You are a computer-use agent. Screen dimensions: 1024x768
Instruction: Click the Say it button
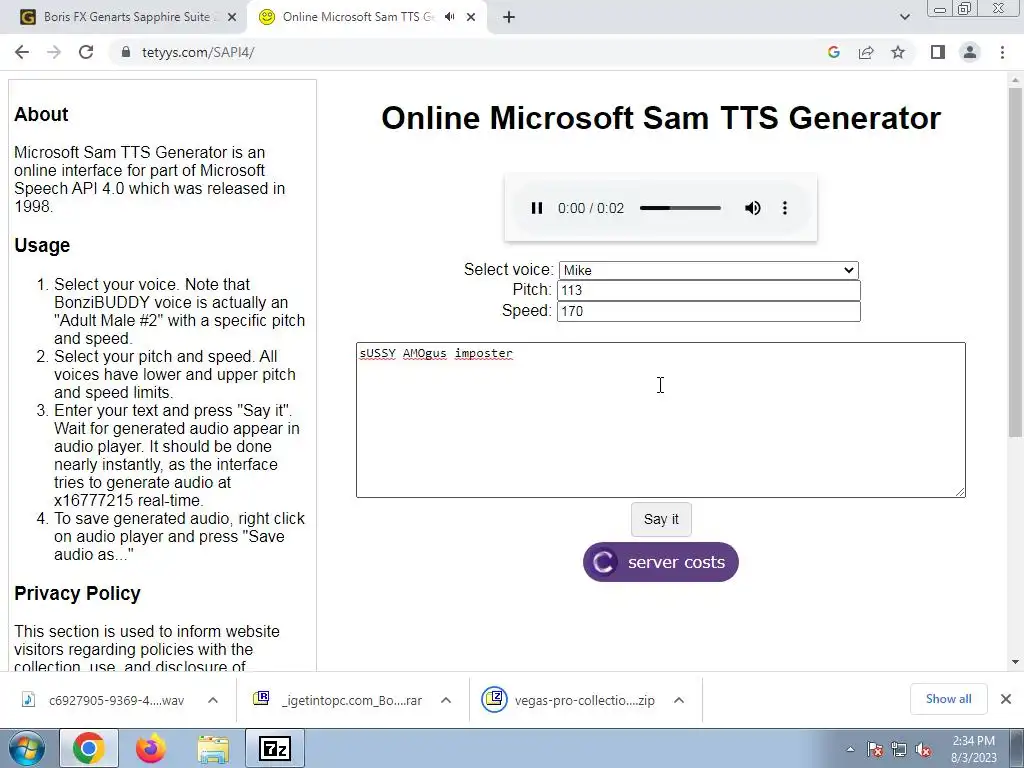661,519
